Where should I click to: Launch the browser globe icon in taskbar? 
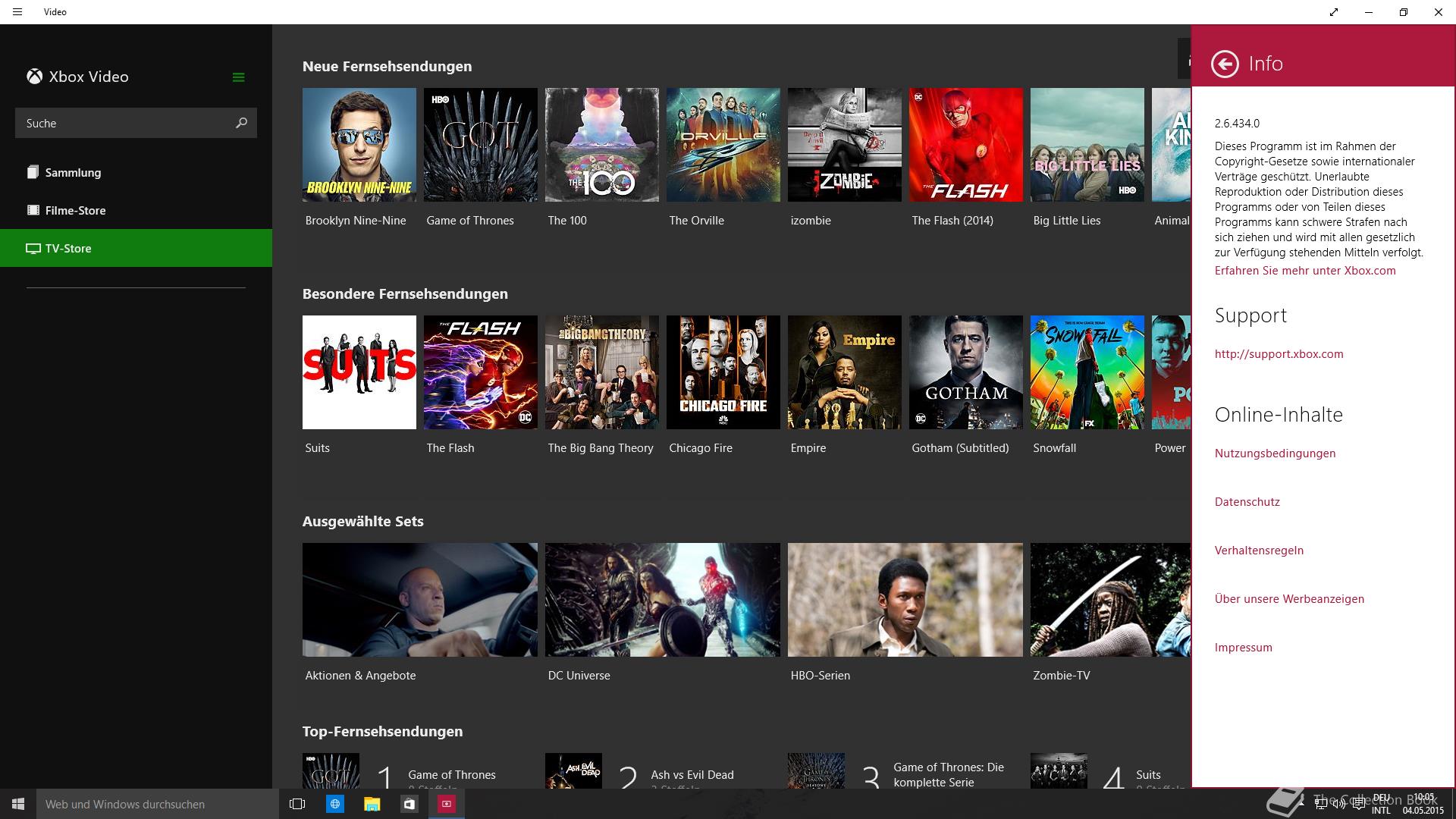click(x=334, y=804)
